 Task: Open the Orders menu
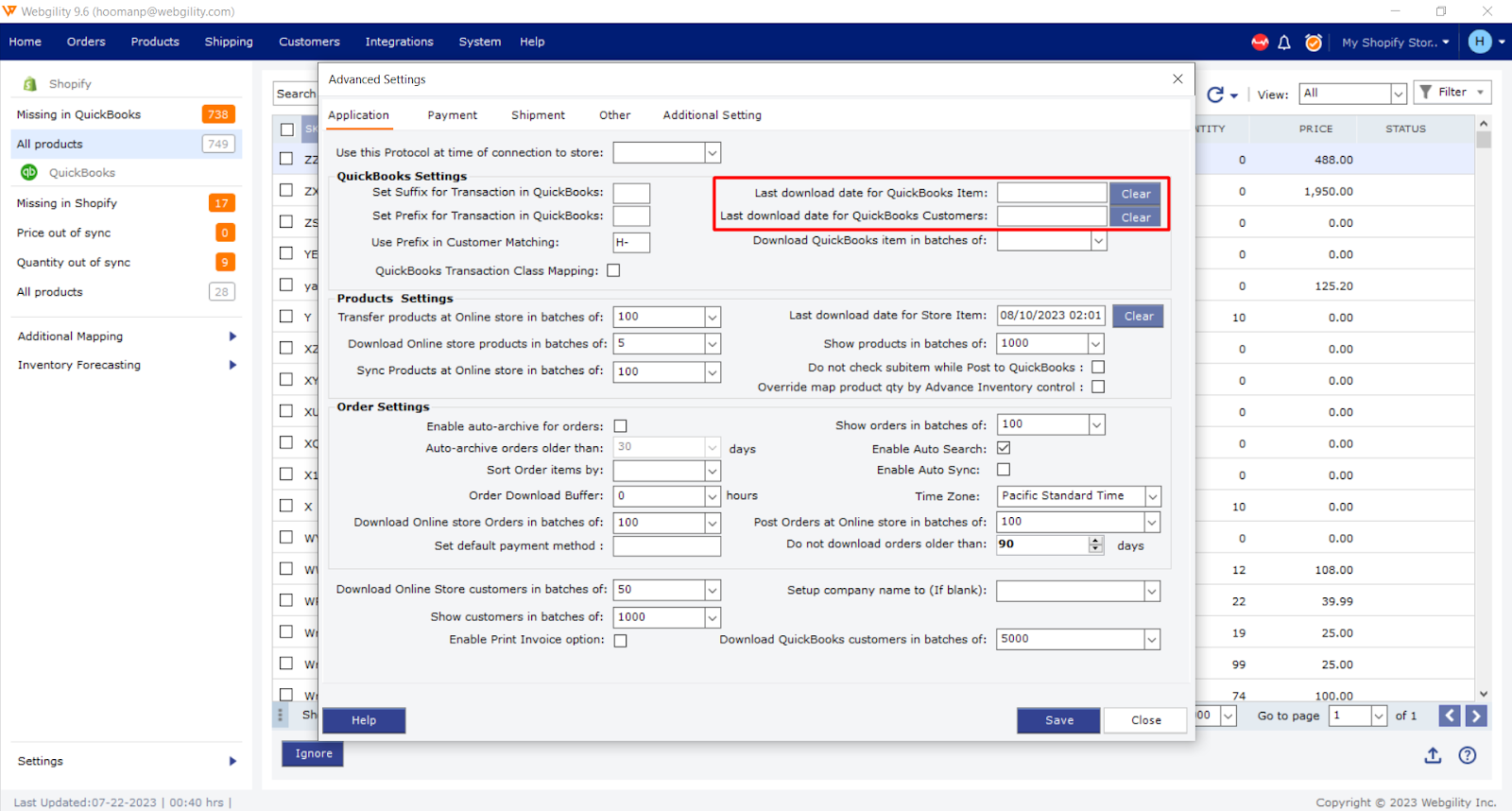pyautogui.click(x=86, y=42)
